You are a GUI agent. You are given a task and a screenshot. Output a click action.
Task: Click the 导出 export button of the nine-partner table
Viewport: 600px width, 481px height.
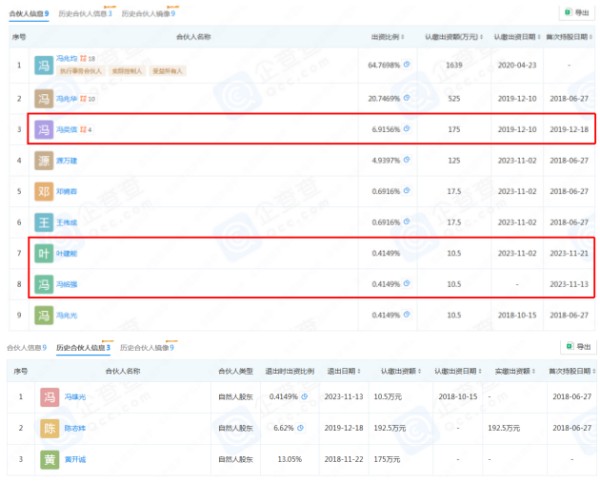[x=577, y=13]
